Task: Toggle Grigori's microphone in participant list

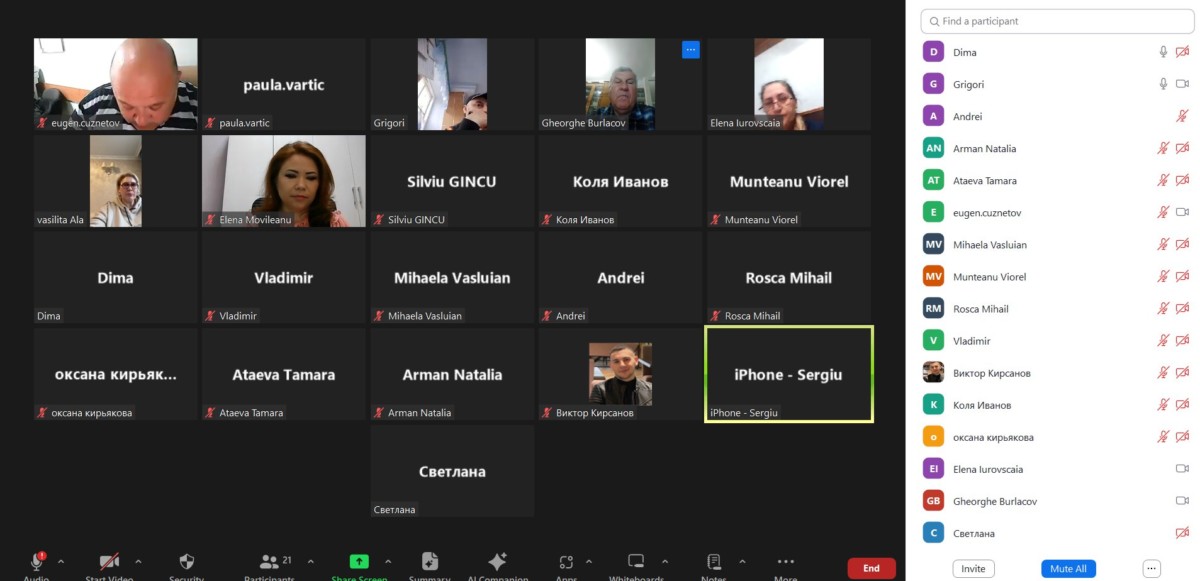Action: 1163,84
